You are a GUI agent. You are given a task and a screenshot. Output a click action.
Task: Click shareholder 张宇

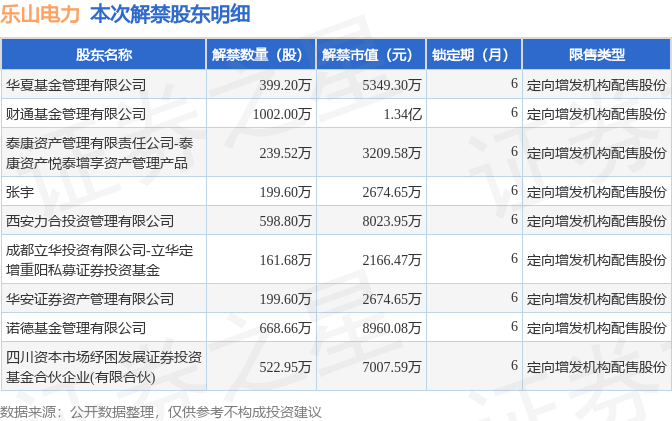coord(20,192)
